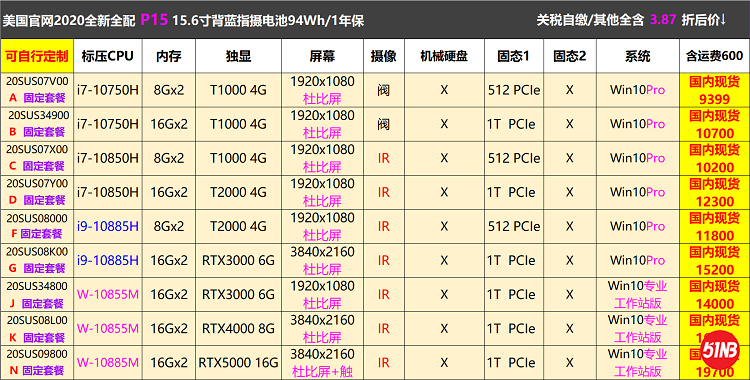The width and height of the screenshot is (750, 380).
Task: Select the price 12300
Action: coord(715,201)
